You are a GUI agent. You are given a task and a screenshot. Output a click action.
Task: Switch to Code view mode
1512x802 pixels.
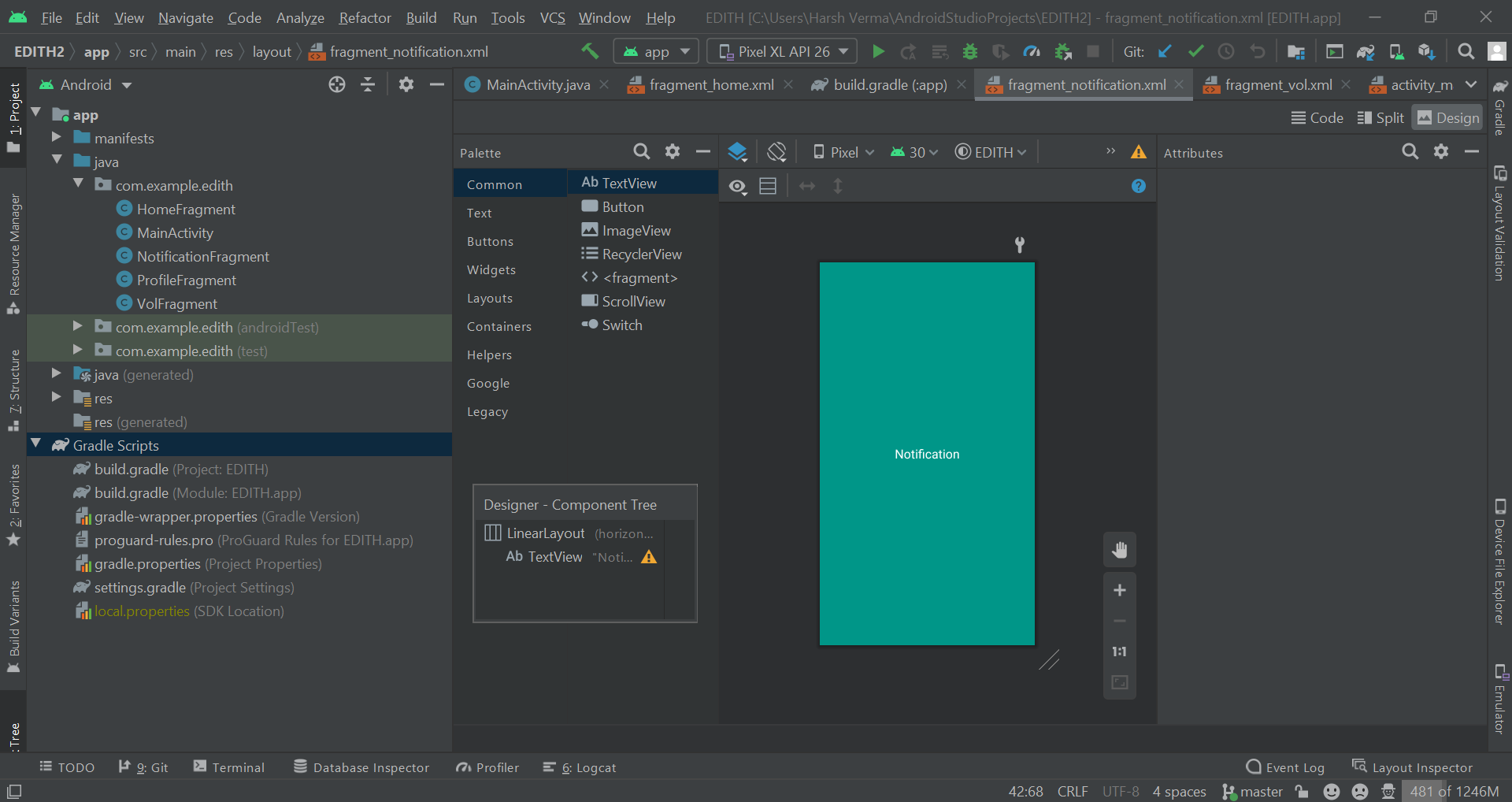(1317, 118)
